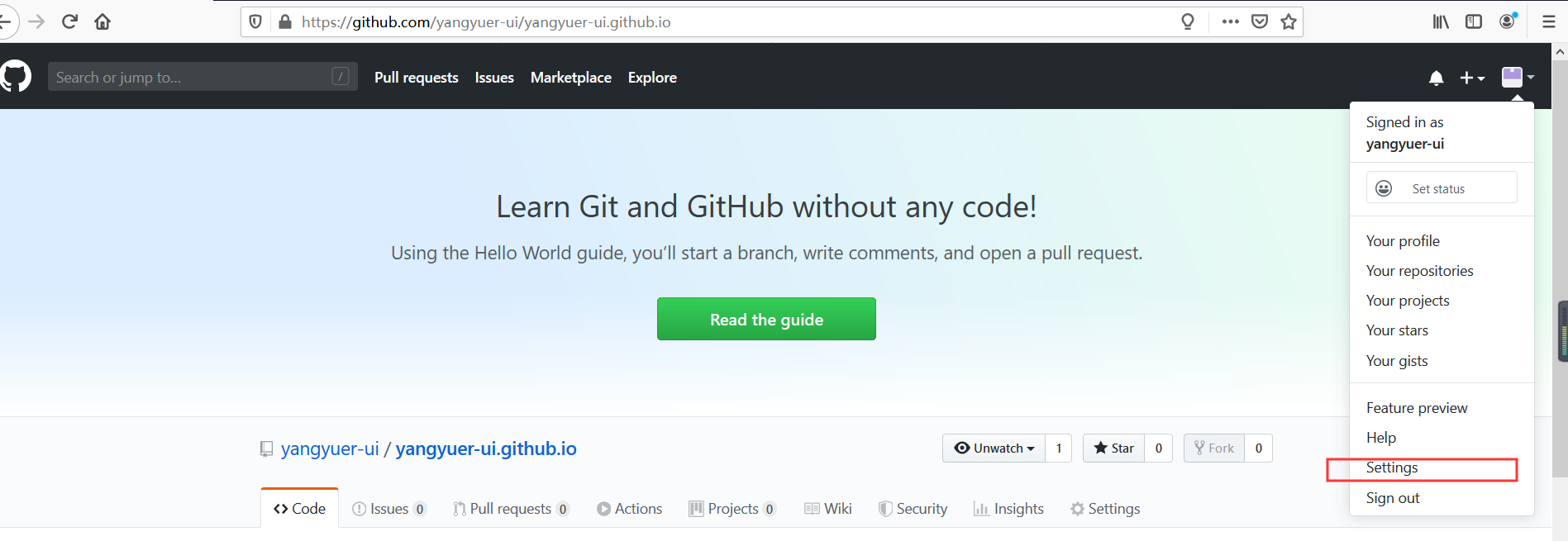The height and width of the screenshot is (541, 1568).
Task: Focus the Search or jump to field
Action: click(x=203, y=77)
